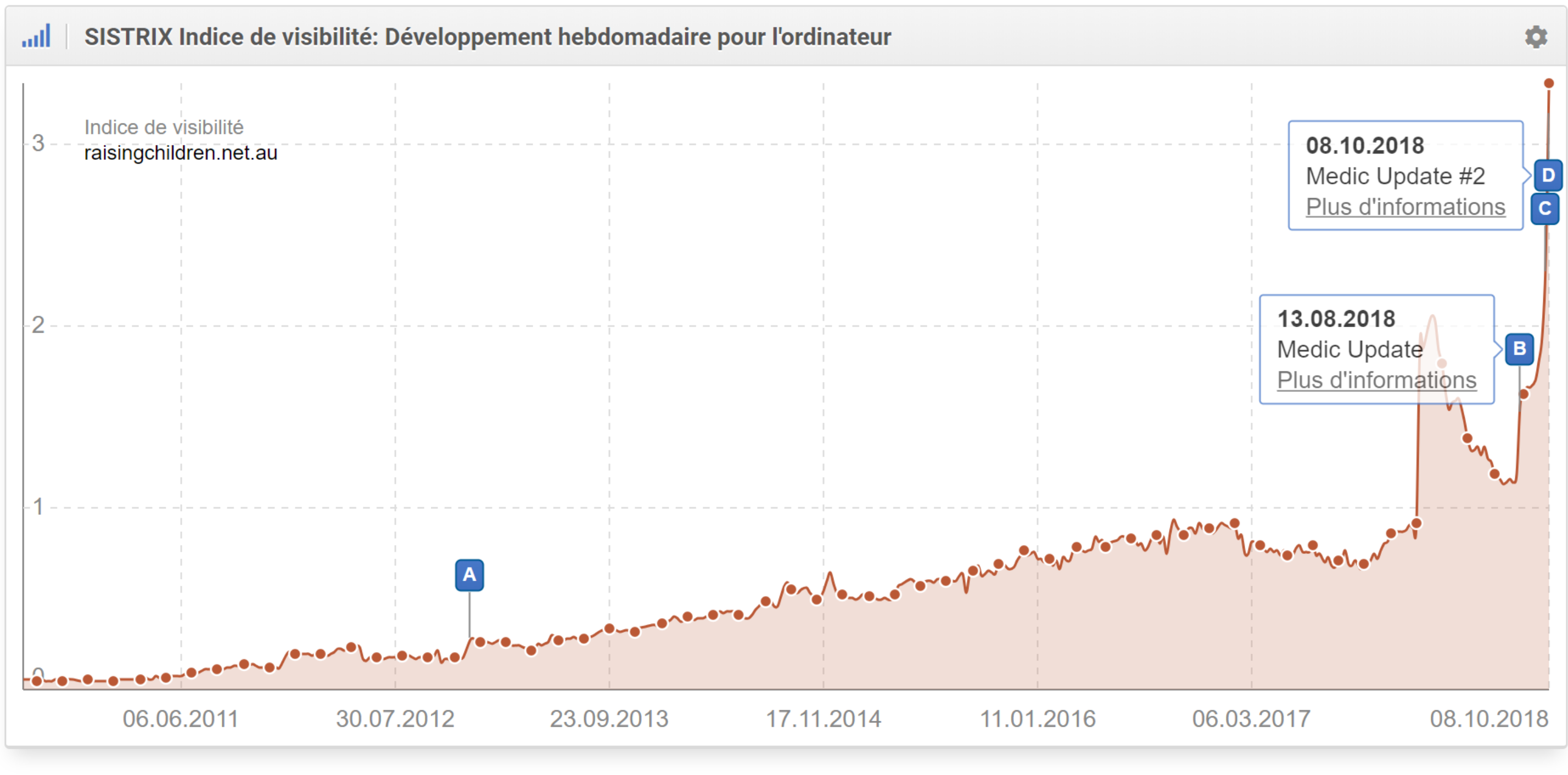Click the raisingchildren.net.au legend label
The image size is (1568, 775).
point(181,153)
